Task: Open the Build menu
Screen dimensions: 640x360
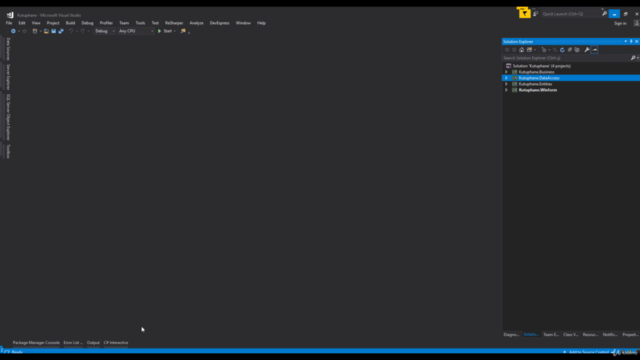Action: 70,23
